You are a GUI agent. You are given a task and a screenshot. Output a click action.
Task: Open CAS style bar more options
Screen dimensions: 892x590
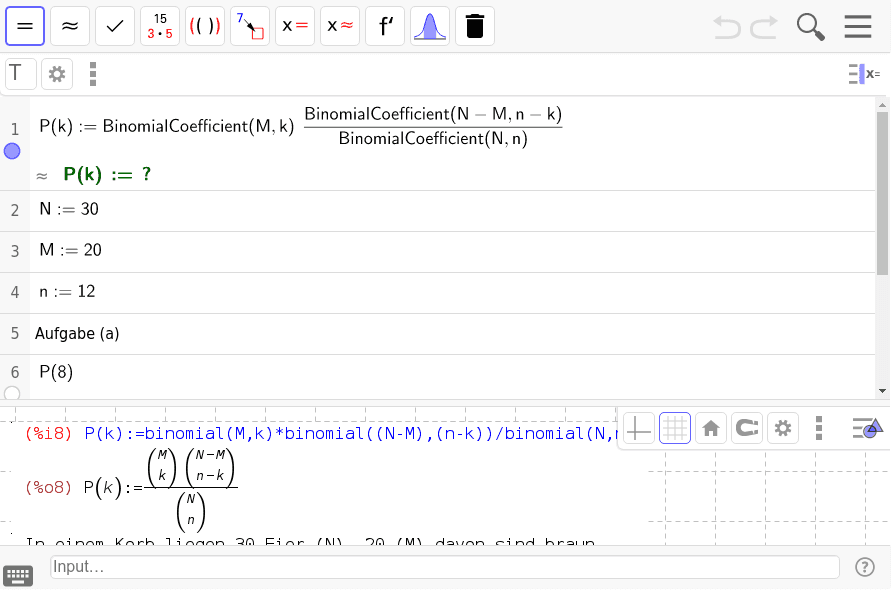pos(93,74)
